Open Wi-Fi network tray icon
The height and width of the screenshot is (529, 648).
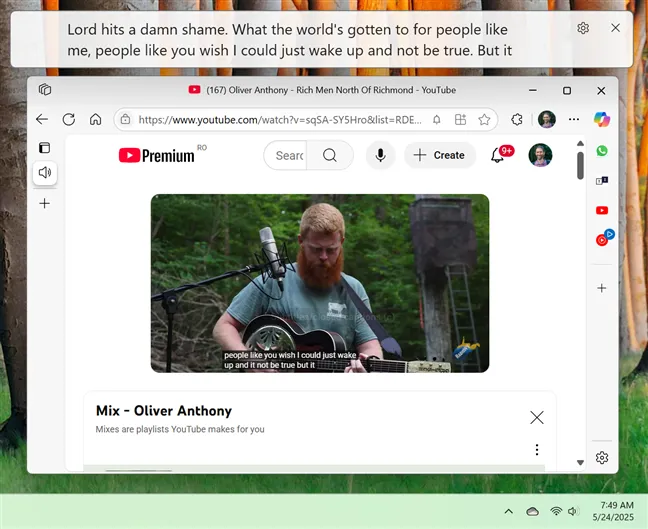pos(556,512)
